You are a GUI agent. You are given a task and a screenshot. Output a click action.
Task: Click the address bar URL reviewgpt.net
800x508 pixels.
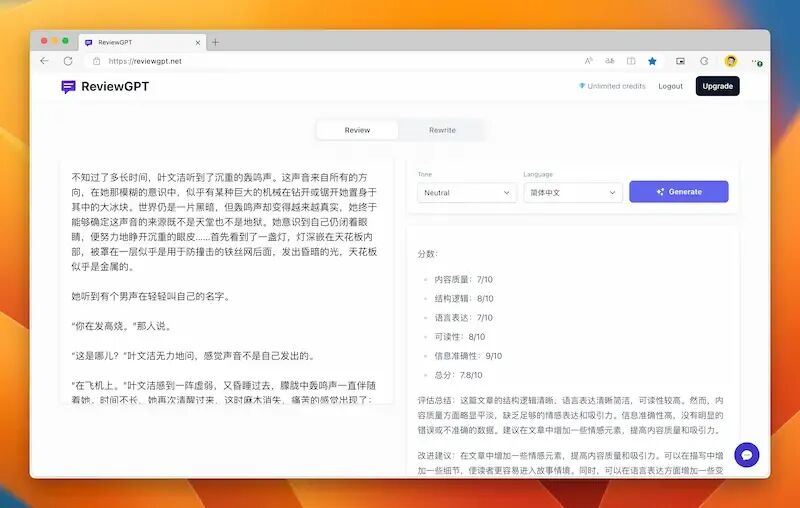(145, 61)
